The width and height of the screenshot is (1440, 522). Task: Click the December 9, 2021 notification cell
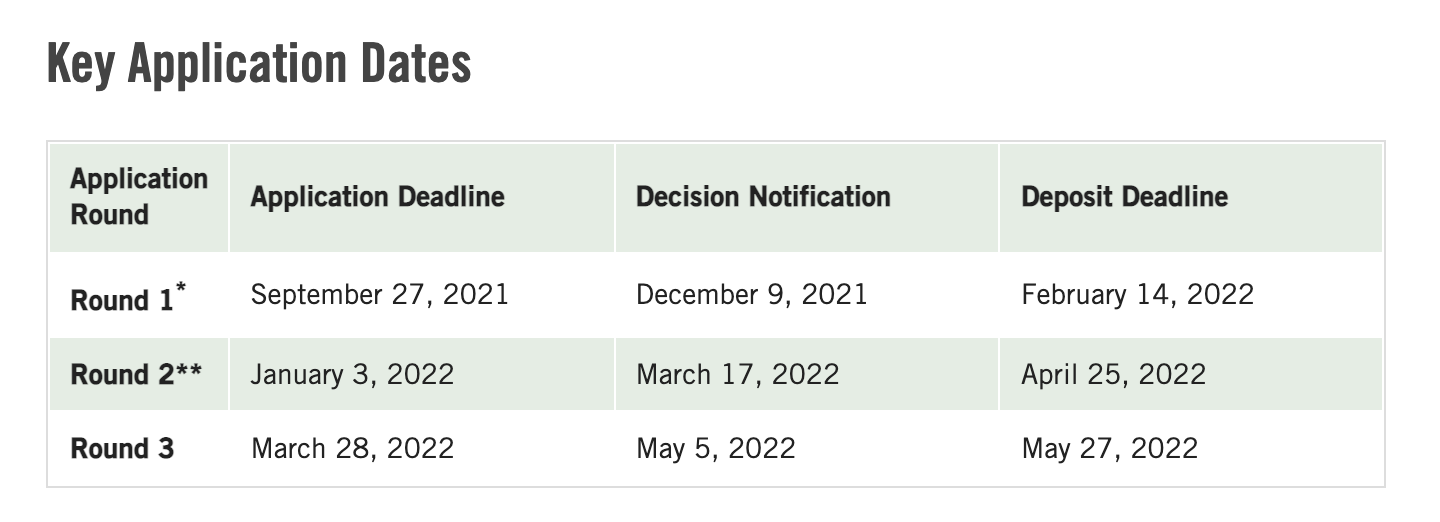[x=752, y=295]
